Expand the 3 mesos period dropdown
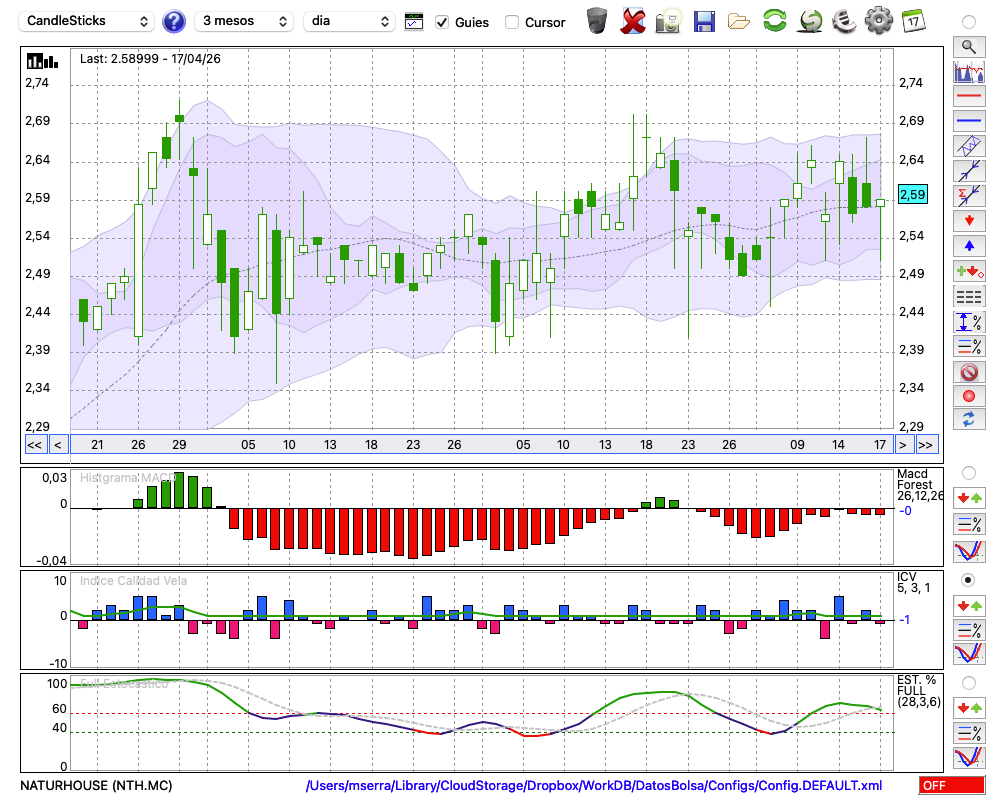This screenshot has width=1000, height=800. pos(244,21)
